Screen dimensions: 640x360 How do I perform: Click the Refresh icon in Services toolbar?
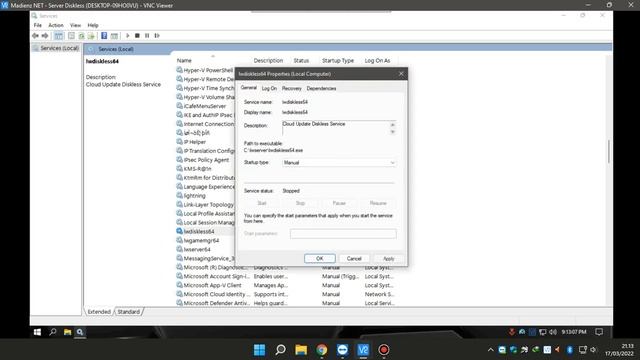tap(81, 36)
